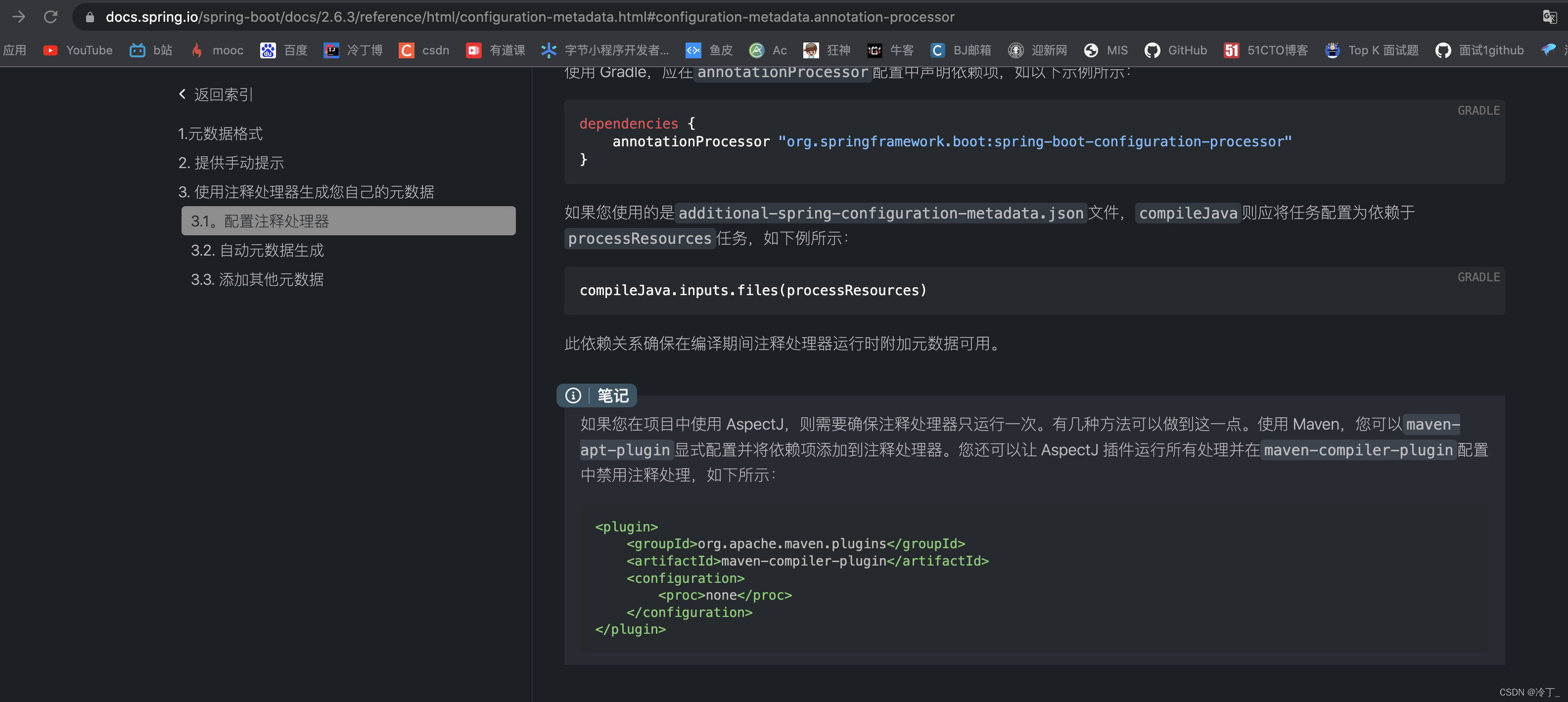Open the 牛客 bookmark
1568x702 pixels.
click(x=890, y=50)
